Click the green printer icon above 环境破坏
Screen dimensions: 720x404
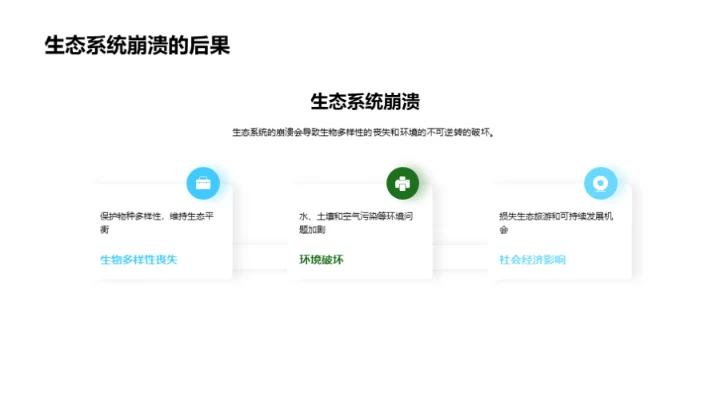click(x=403, y=183)
